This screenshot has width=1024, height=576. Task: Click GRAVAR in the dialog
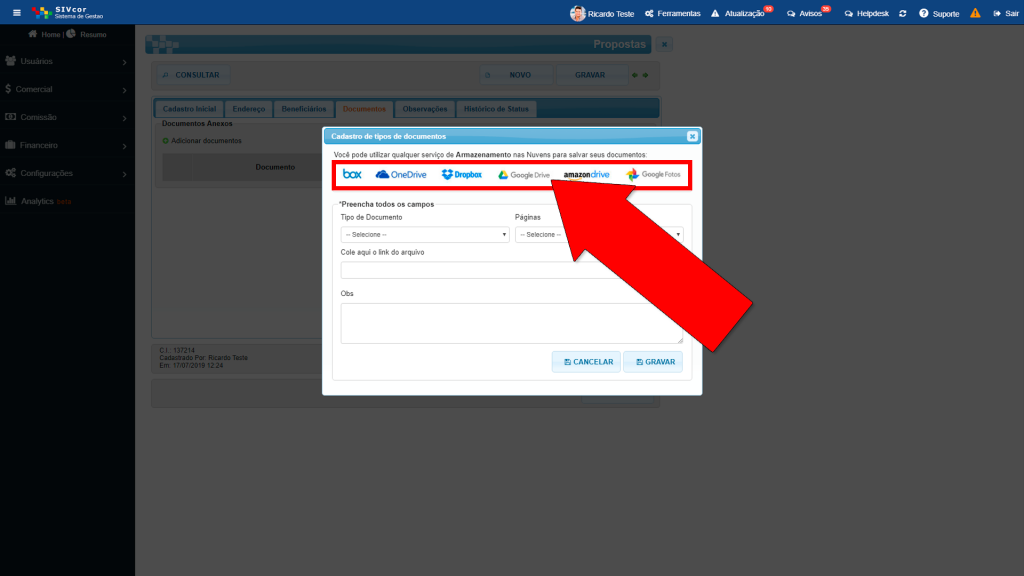653,362
